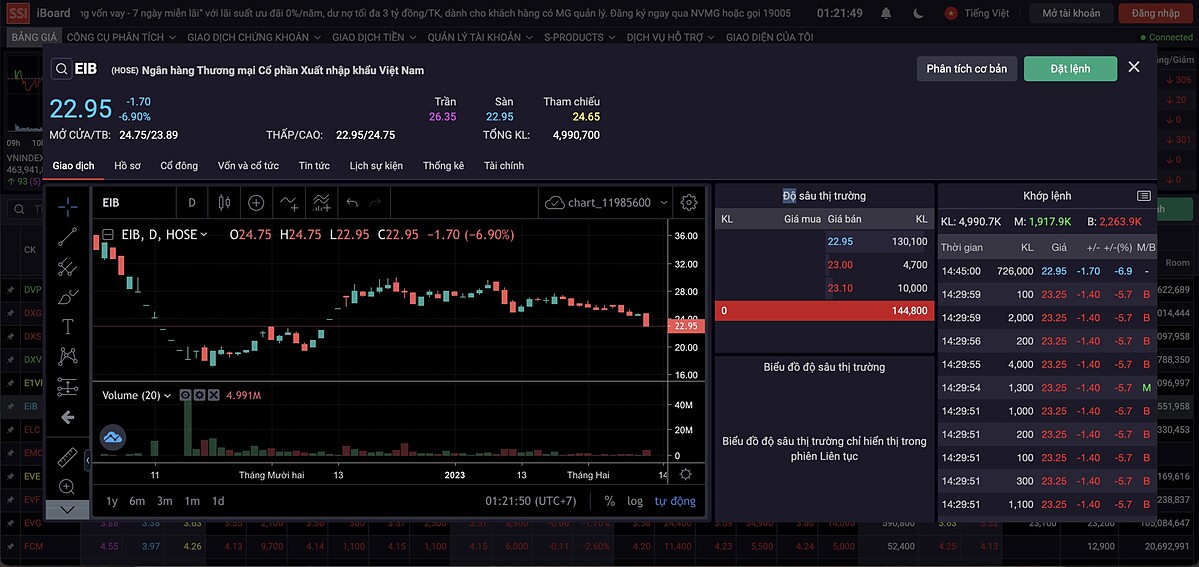Click the Phân tích cơ bản button
This screenshot has height=567, width=1199.
966,68
